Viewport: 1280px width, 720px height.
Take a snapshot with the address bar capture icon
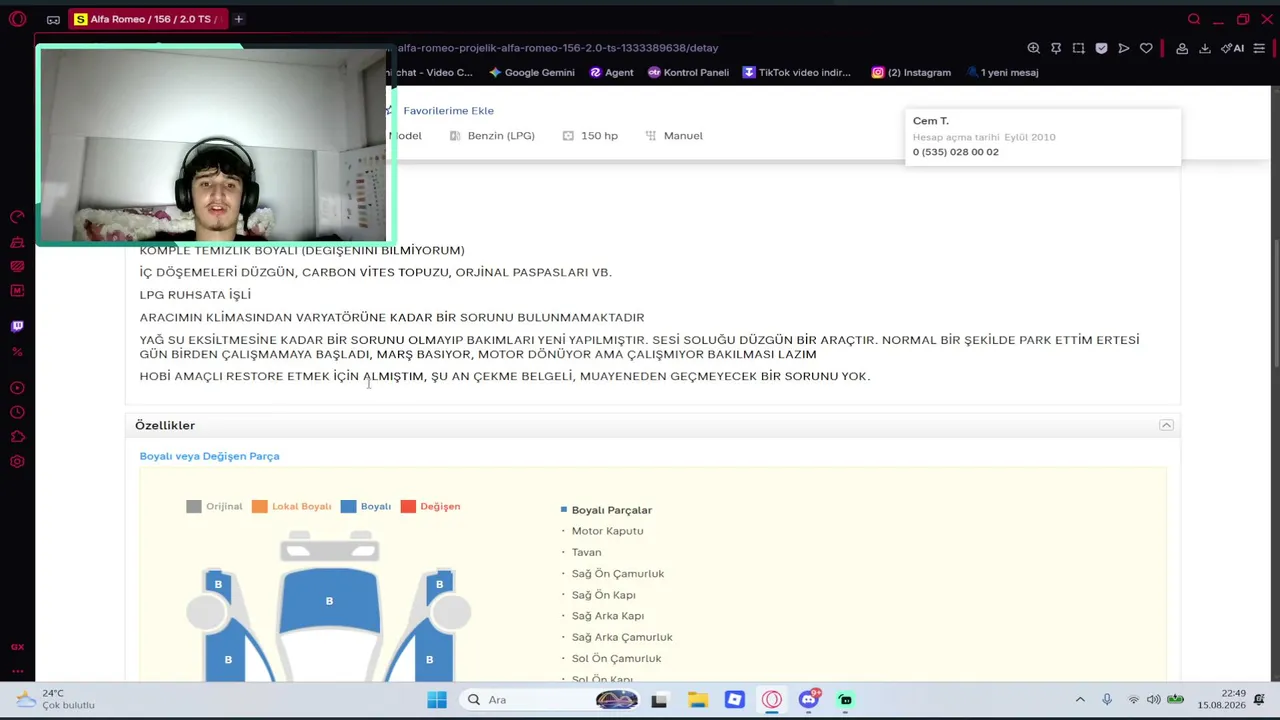[x=1078, y=48]
